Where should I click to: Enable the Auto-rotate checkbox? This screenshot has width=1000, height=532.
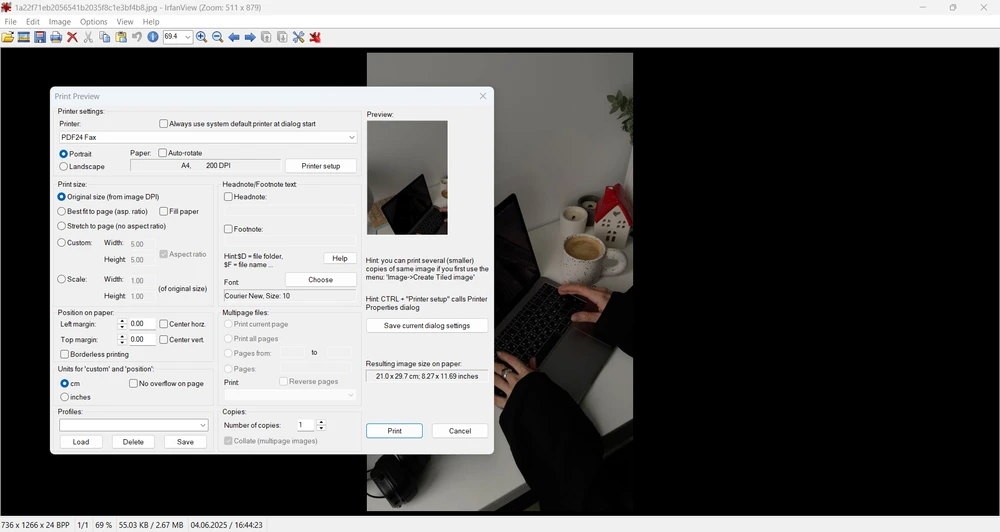(x=163, y=153)
